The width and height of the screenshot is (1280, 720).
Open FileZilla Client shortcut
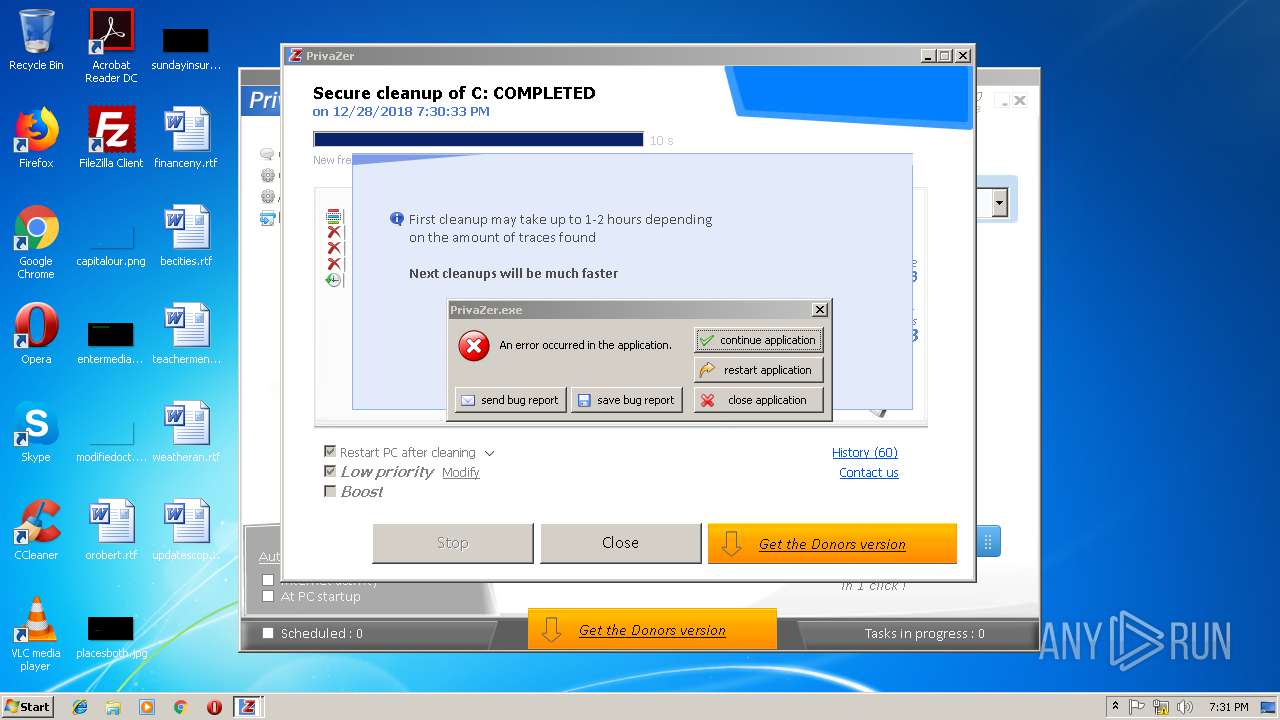click(x=111, y=138)
